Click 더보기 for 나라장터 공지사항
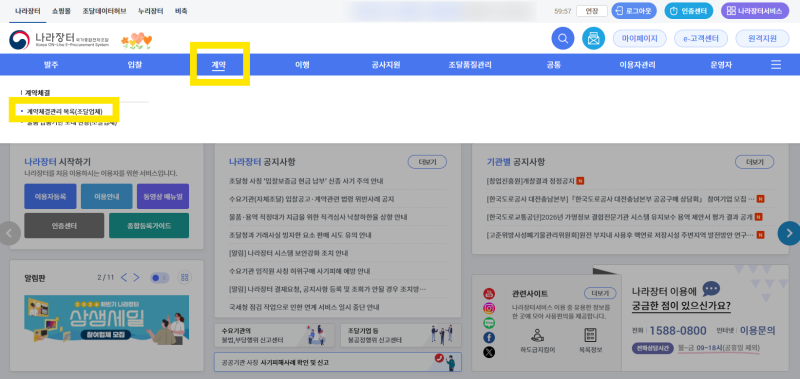Screen dimensions: 800x379 (x=427, y=162)
